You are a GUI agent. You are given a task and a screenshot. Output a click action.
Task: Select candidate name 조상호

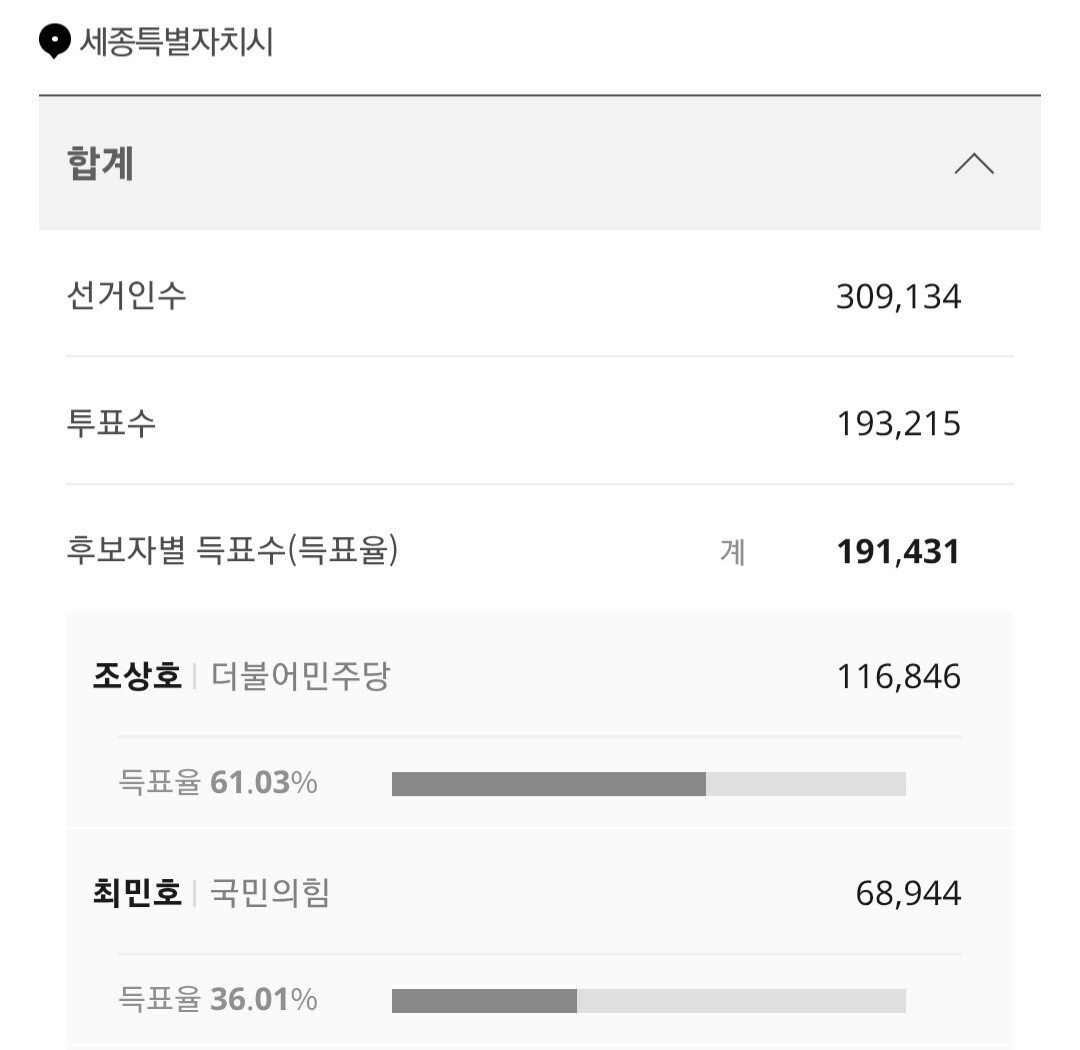pos(138,675)
